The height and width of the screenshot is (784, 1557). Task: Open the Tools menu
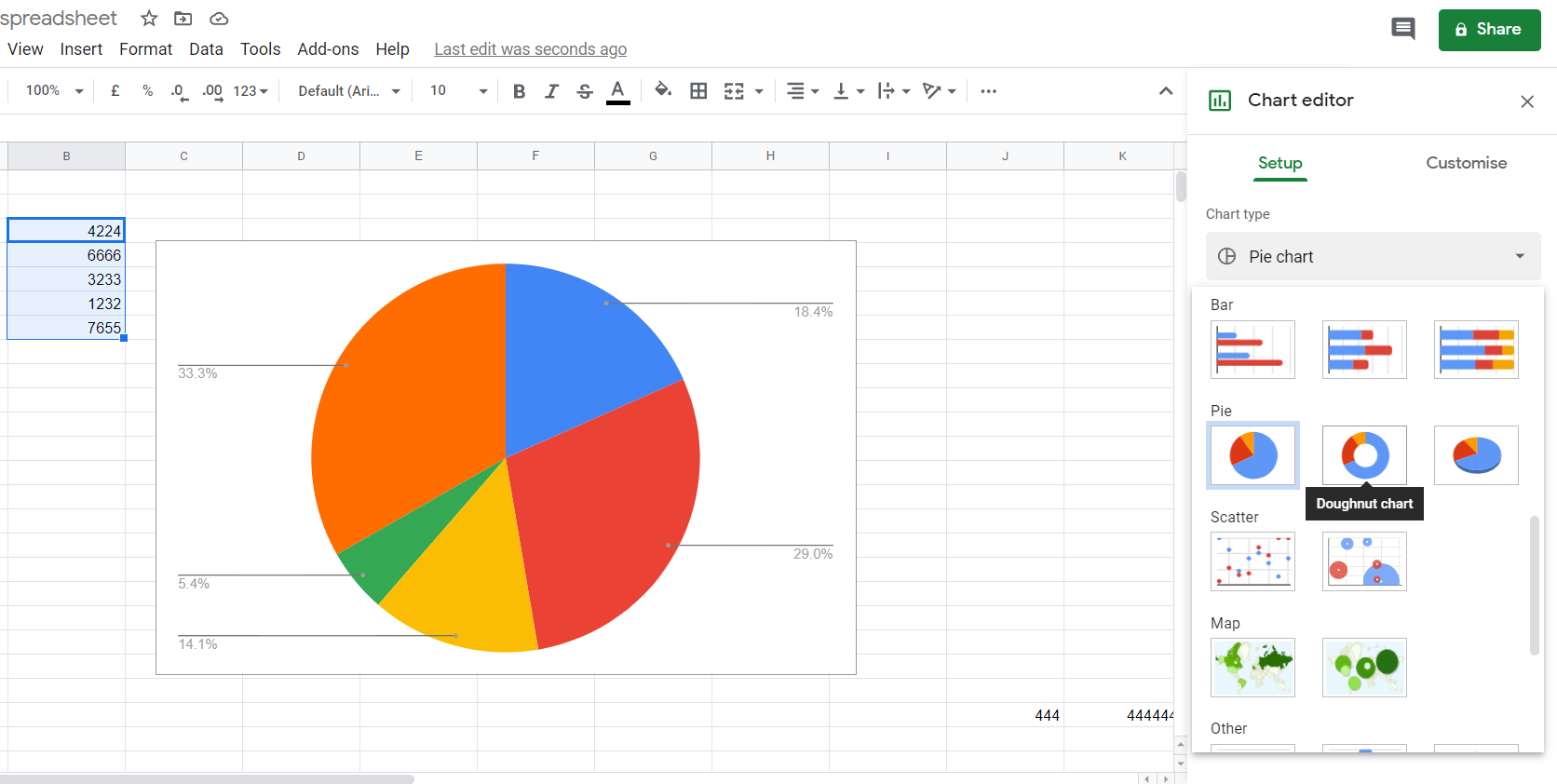point(260,49)
